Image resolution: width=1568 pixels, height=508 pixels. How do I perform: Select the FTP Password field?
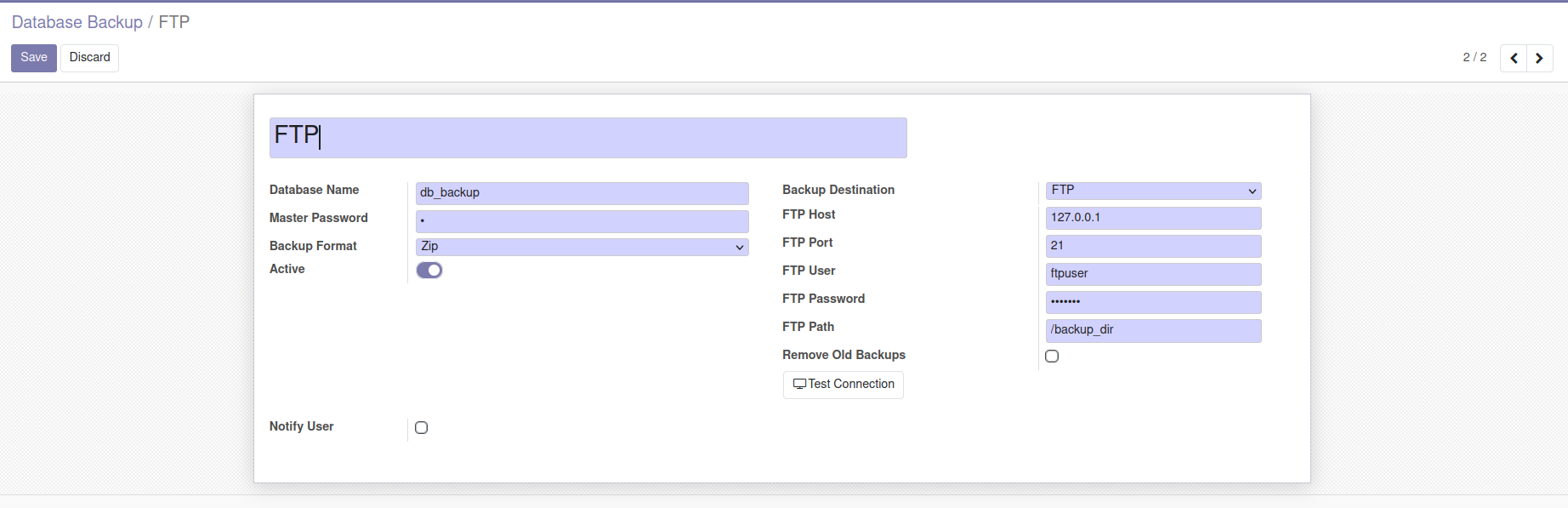coord(1153,302)
